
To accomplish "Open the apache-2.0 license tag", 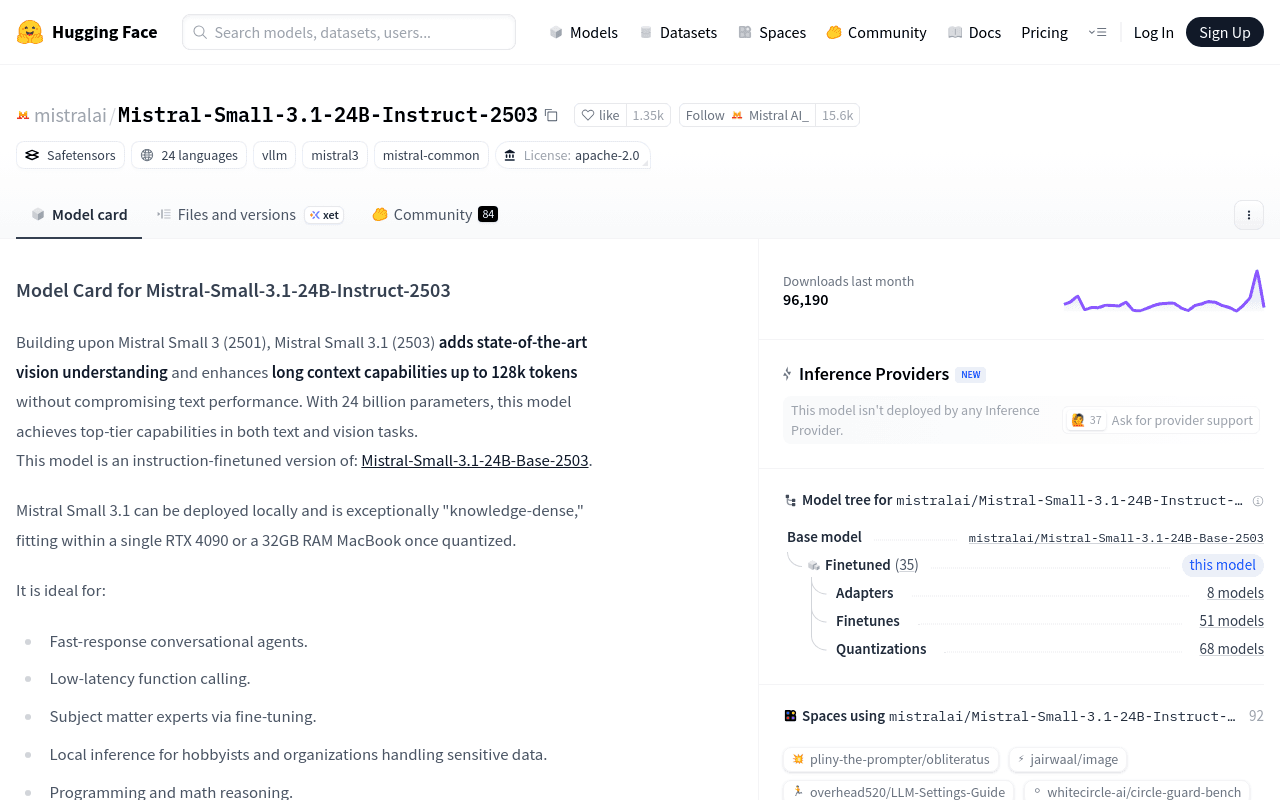I will click(x=573, y=155).
